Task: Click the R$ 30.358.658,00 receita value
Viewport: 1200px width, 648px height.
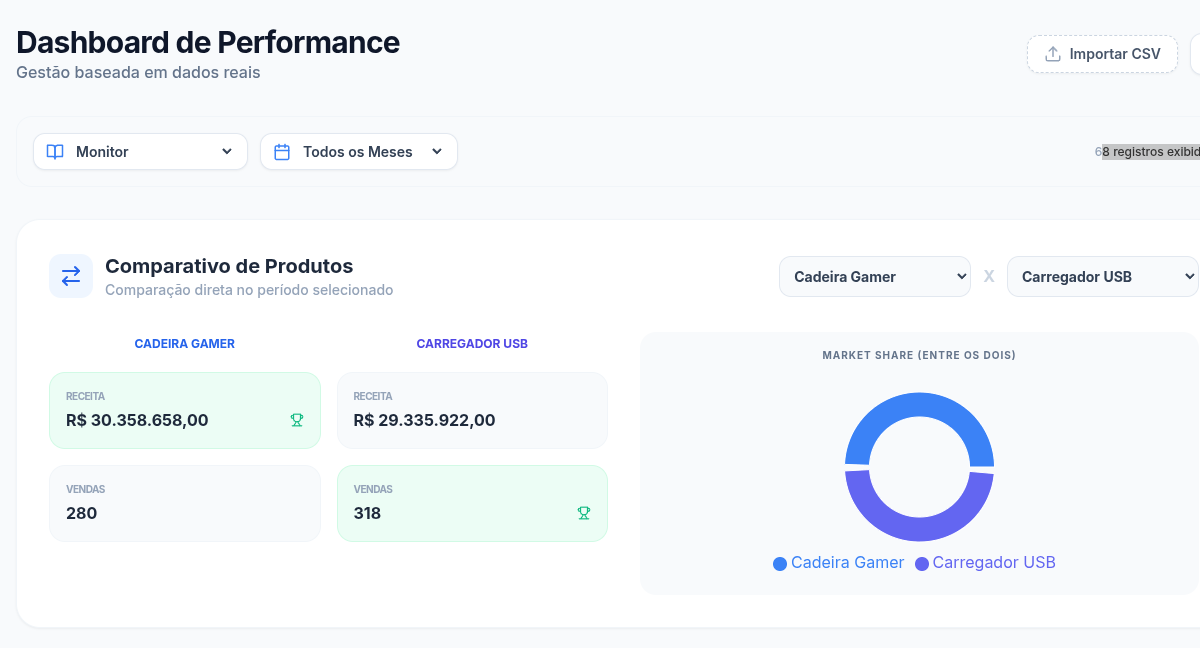Action: [x=137, y=420]
